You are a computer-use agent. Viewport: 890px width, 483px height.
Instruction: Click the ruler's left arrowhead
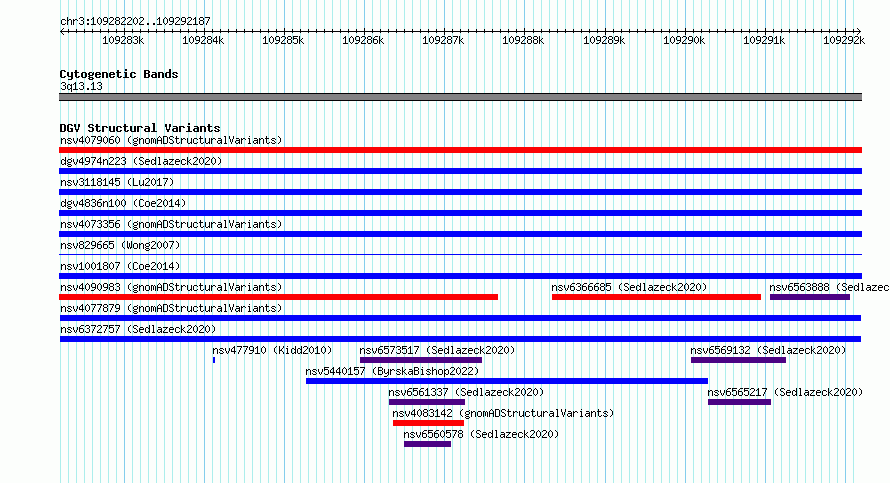[x=62, y=32]
